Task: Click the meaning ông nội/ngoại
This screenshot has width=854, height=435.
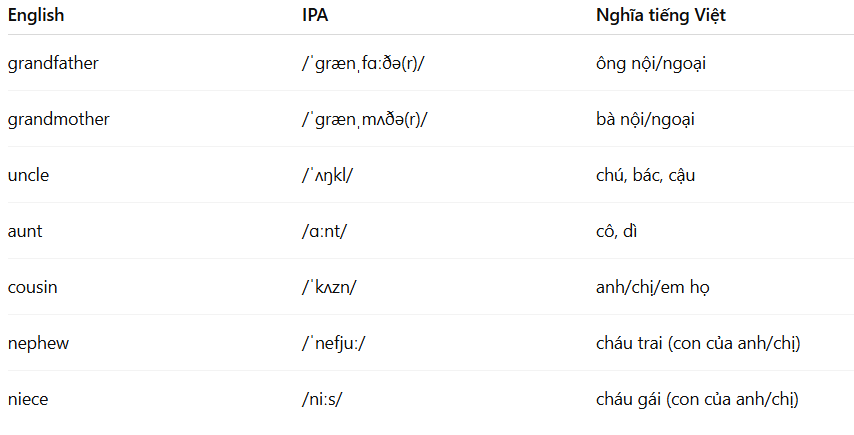Action: (x=651, y=63)
